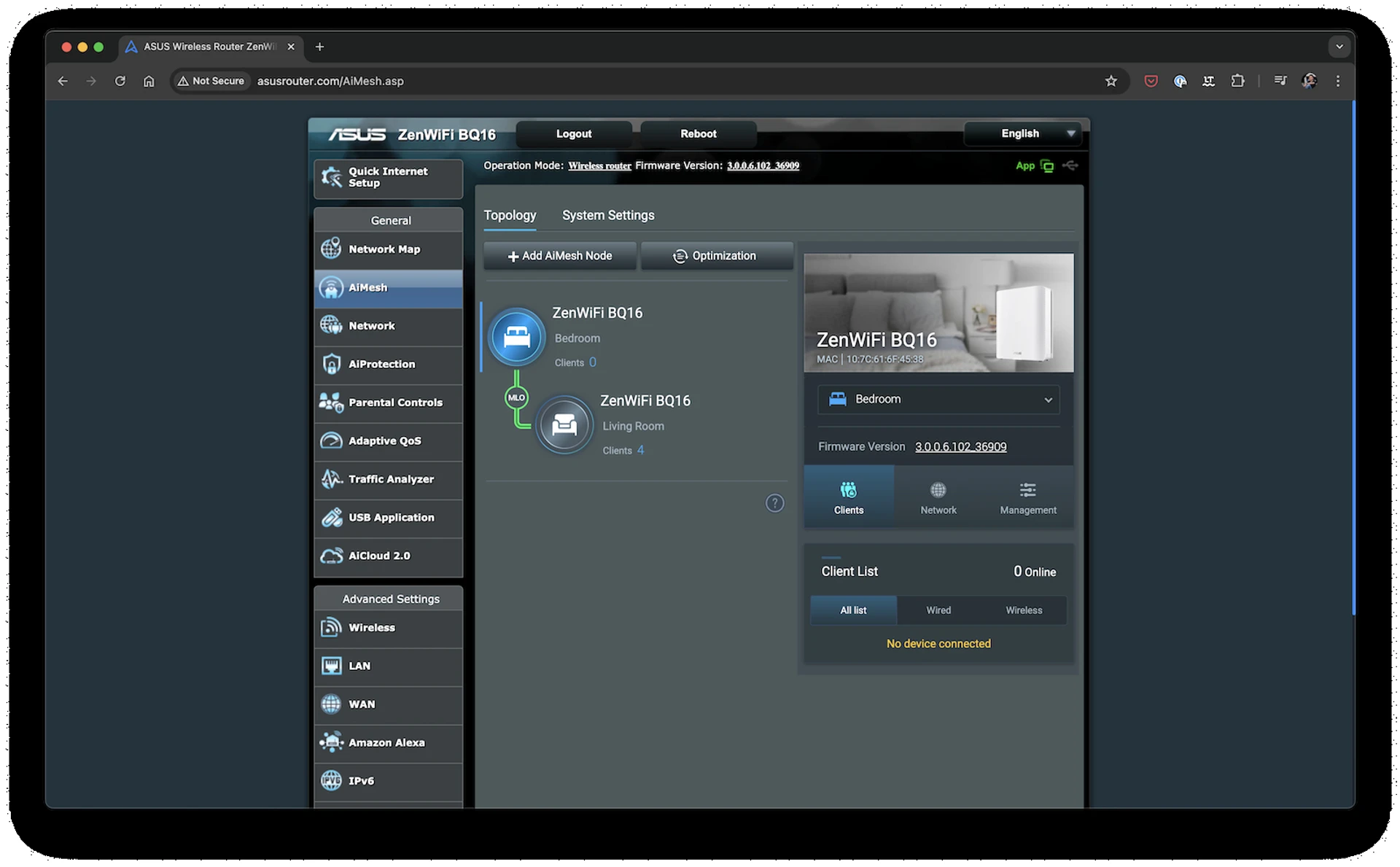
Task: Select the Bedroom ZenWiFi BQ16 node icon
Action: [x=516, y=337]
